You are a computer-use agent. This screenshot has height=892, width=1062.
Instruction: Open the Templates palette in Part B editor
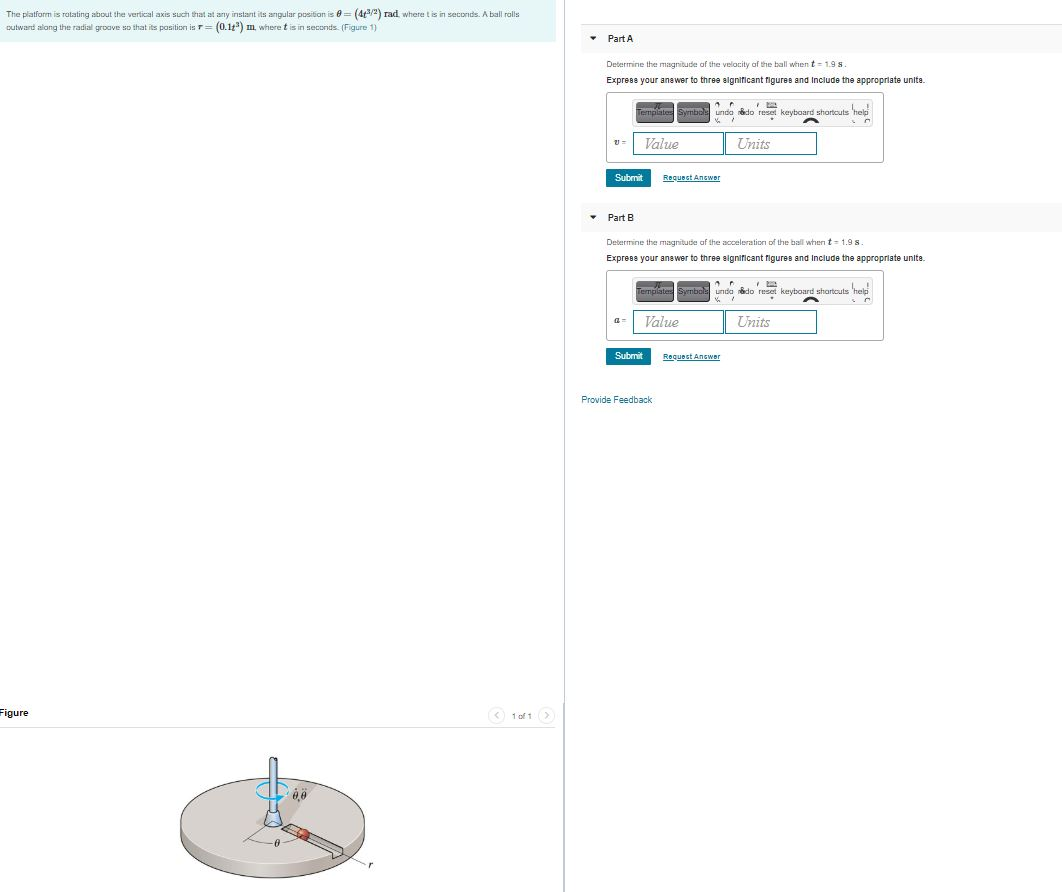655,291
